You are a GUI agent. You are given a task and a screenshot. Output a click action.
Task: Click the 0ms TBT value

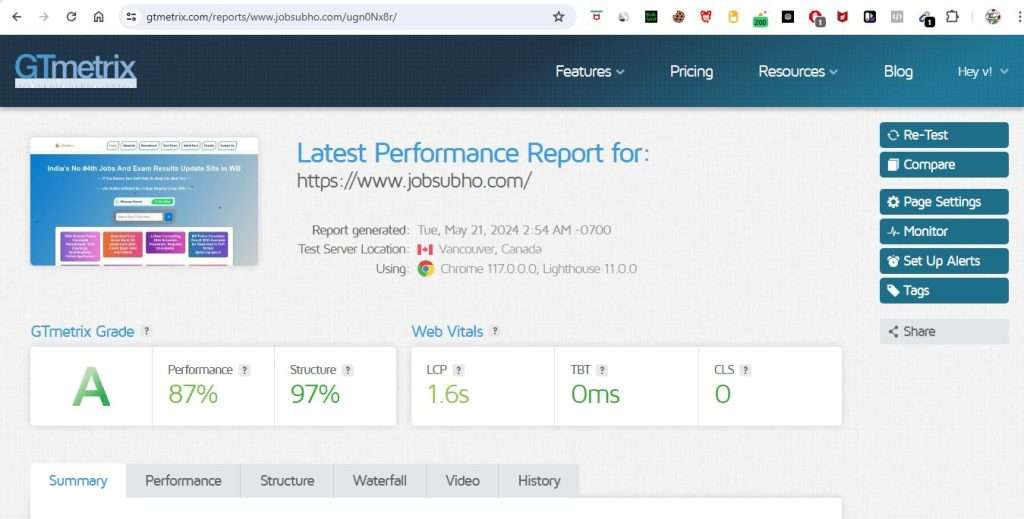[595, 394]
